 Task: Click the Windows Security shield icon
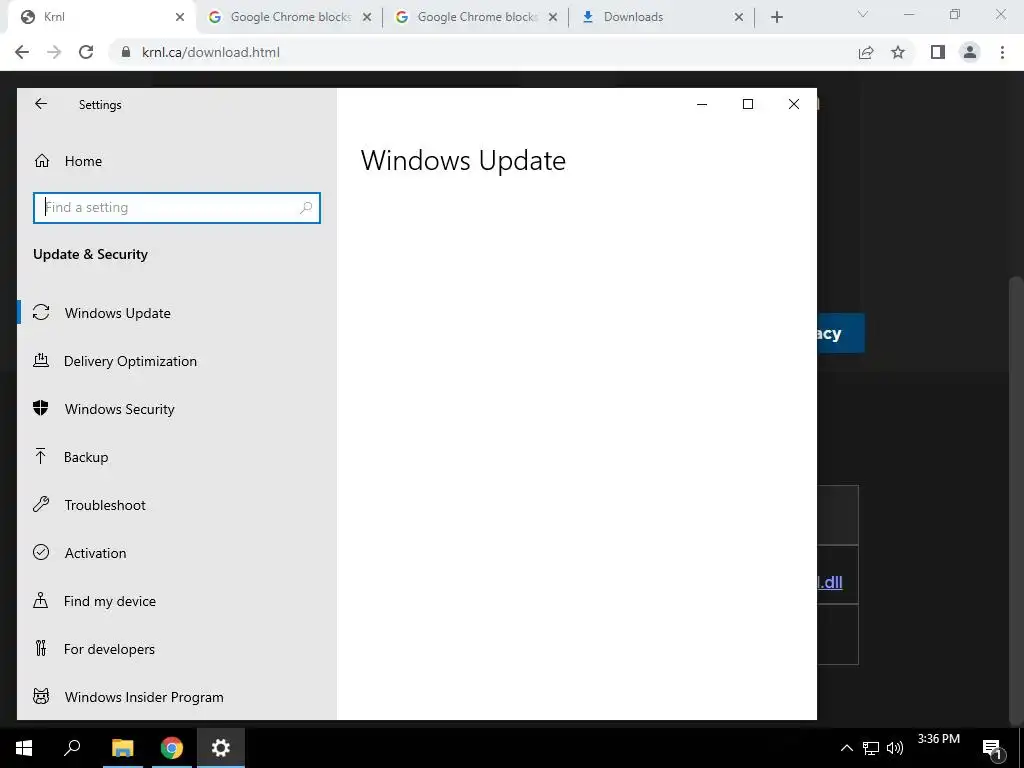click(x=40, y=408)
